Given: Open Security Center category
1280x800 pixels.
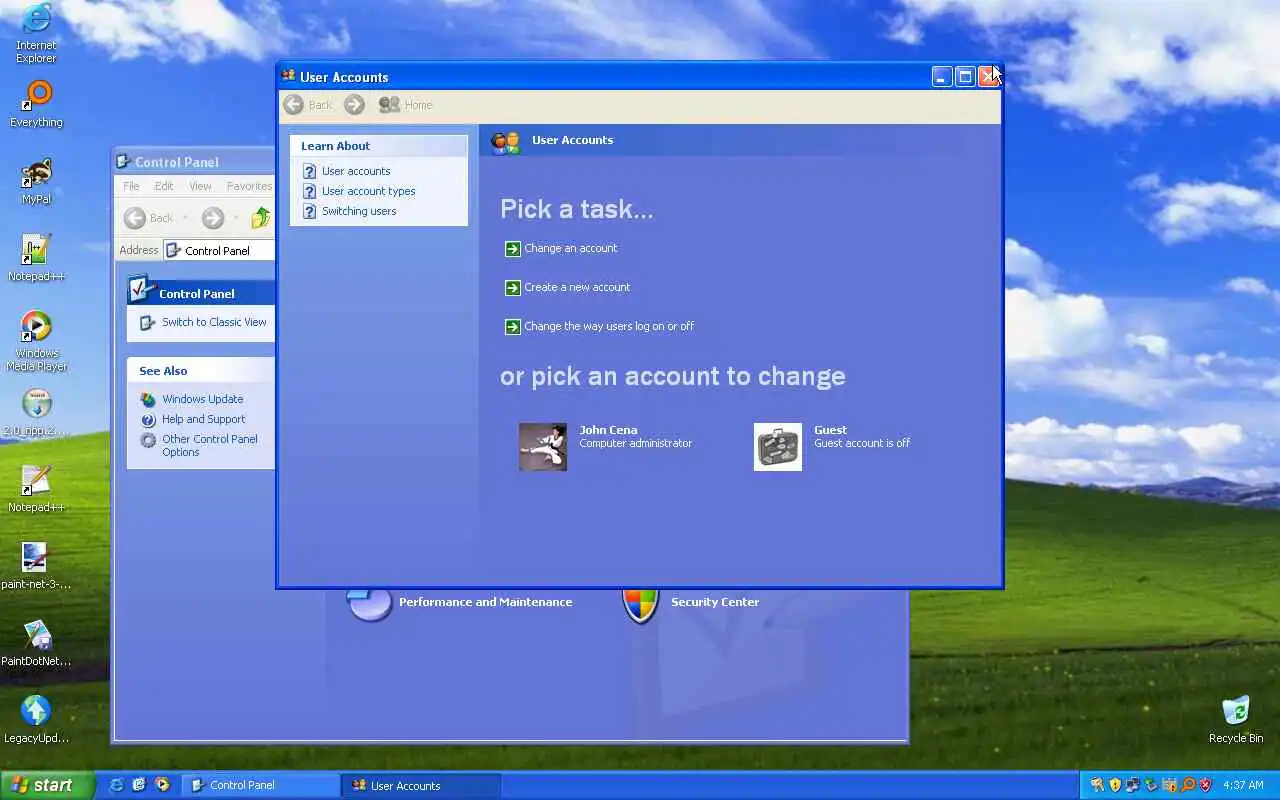Looking at the screenshot, I should pyautogui.click(x=715, y=602).
